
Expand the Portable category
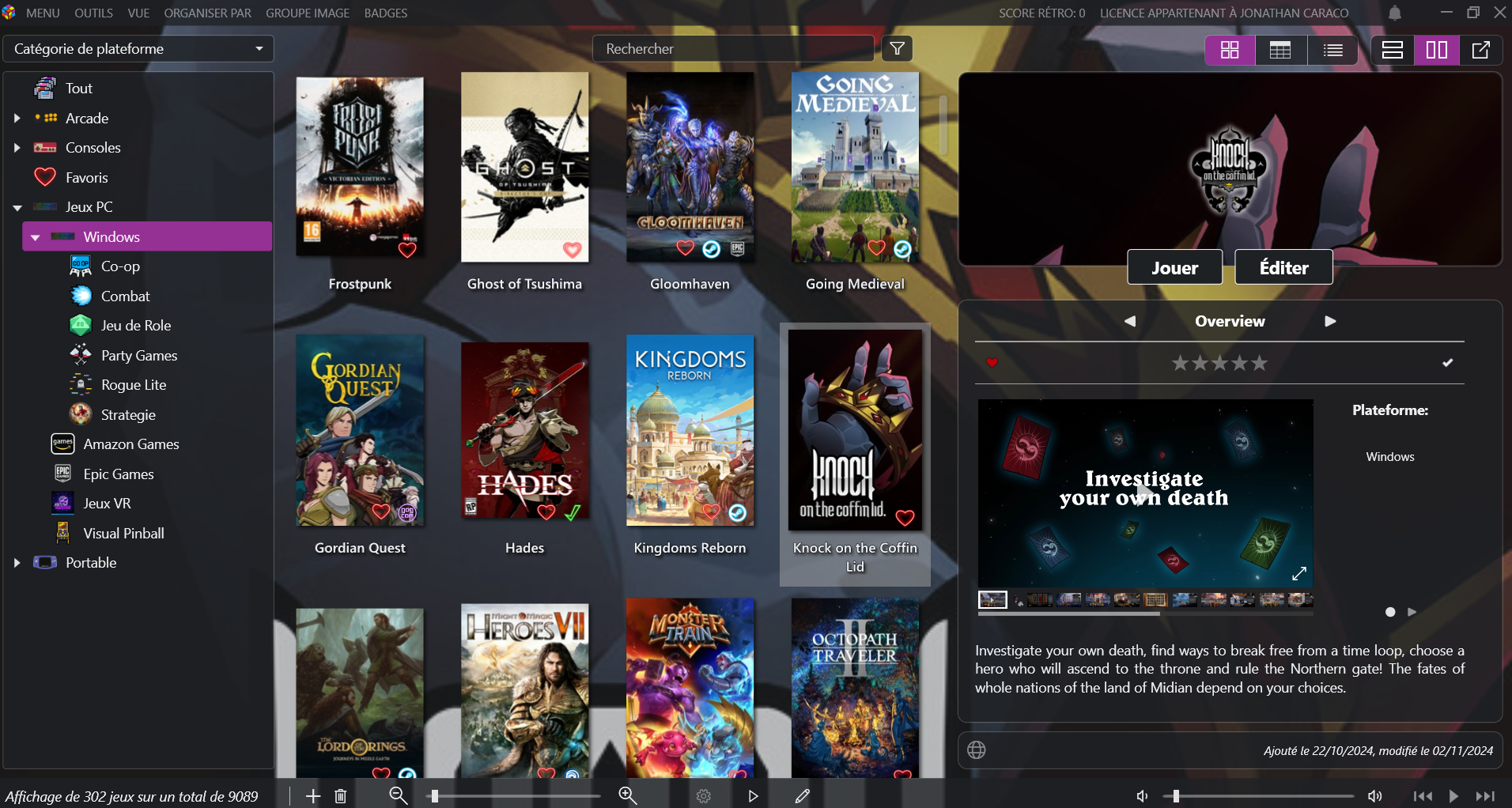[x=17, y=563]
